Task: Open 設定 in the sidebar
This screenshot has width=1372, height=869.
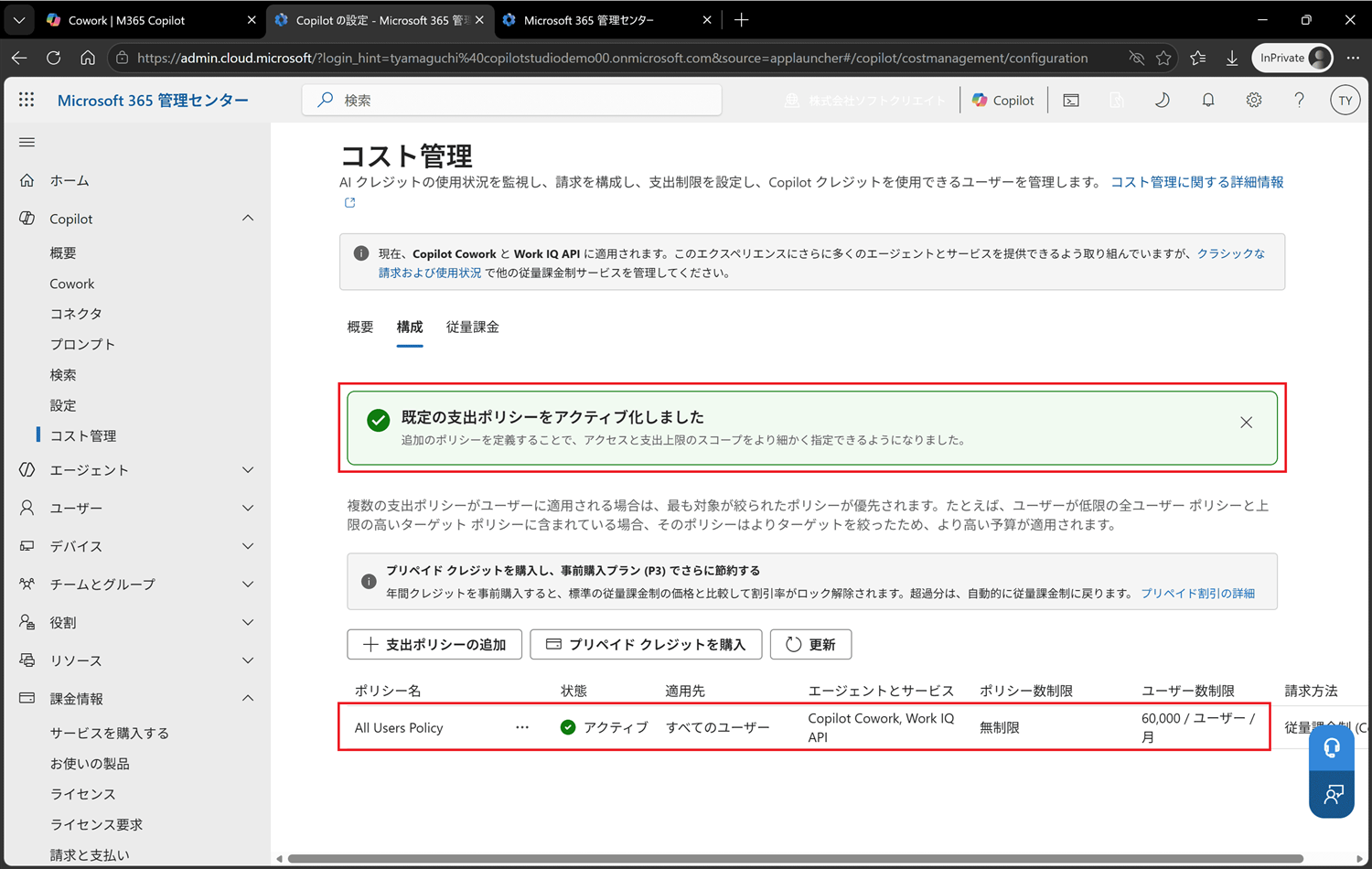Action: (x=63, y=405)
